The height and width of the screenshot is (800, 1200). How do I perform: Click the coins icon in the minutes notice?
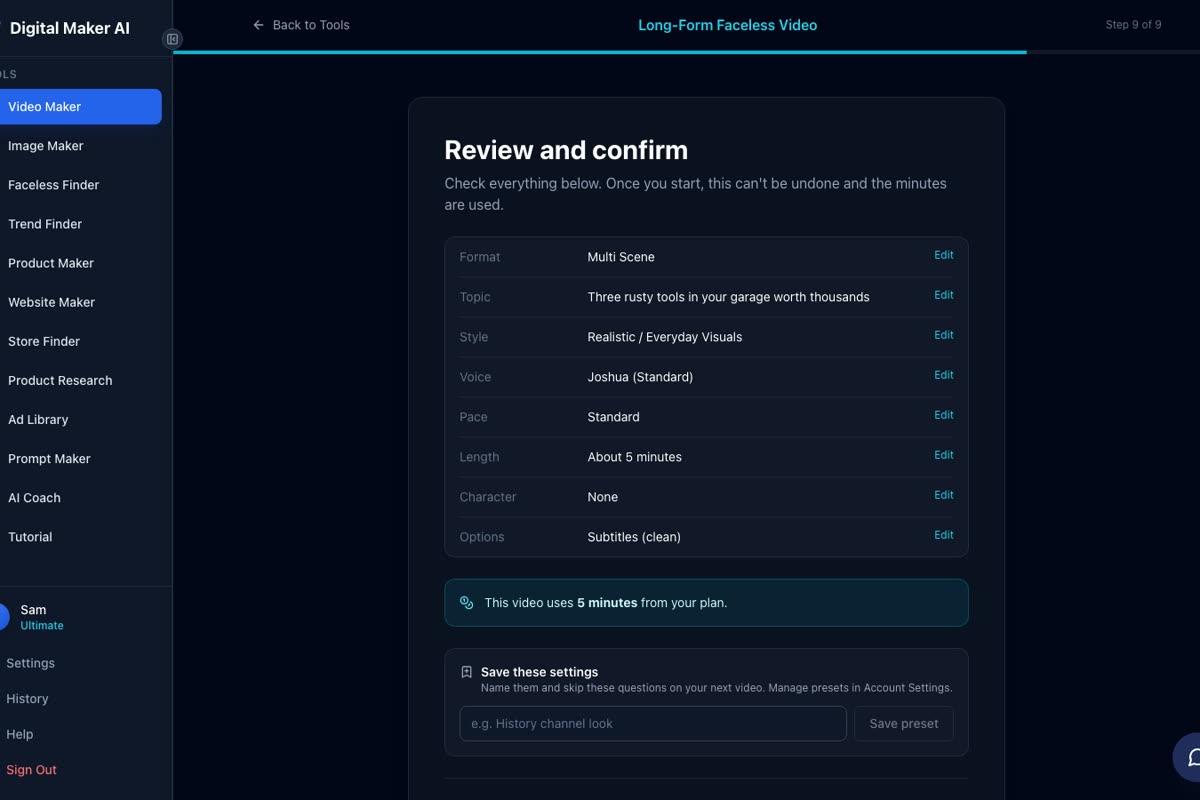466,603
